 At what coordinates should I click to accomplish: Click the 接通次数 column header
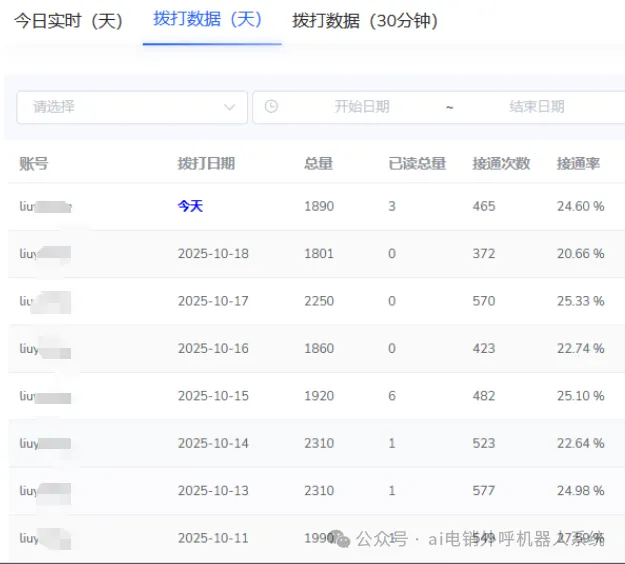tap(501, 163)
